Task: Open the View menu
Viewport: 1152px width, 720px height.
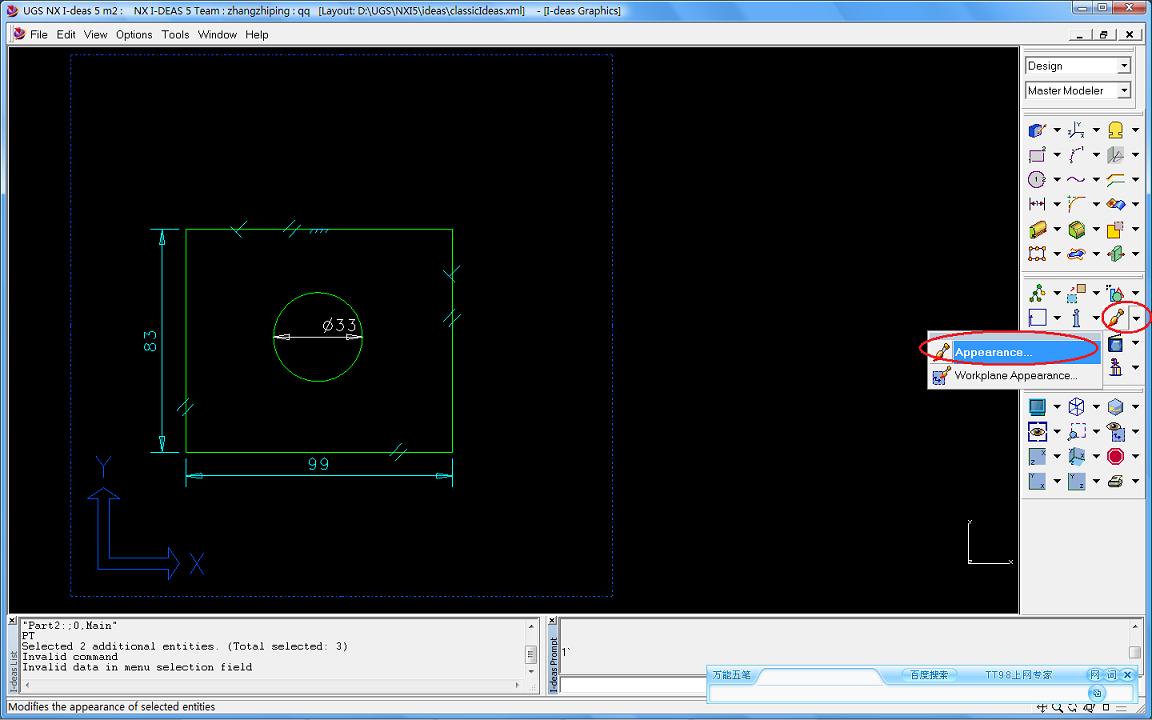Action: (x=96, y=35)
